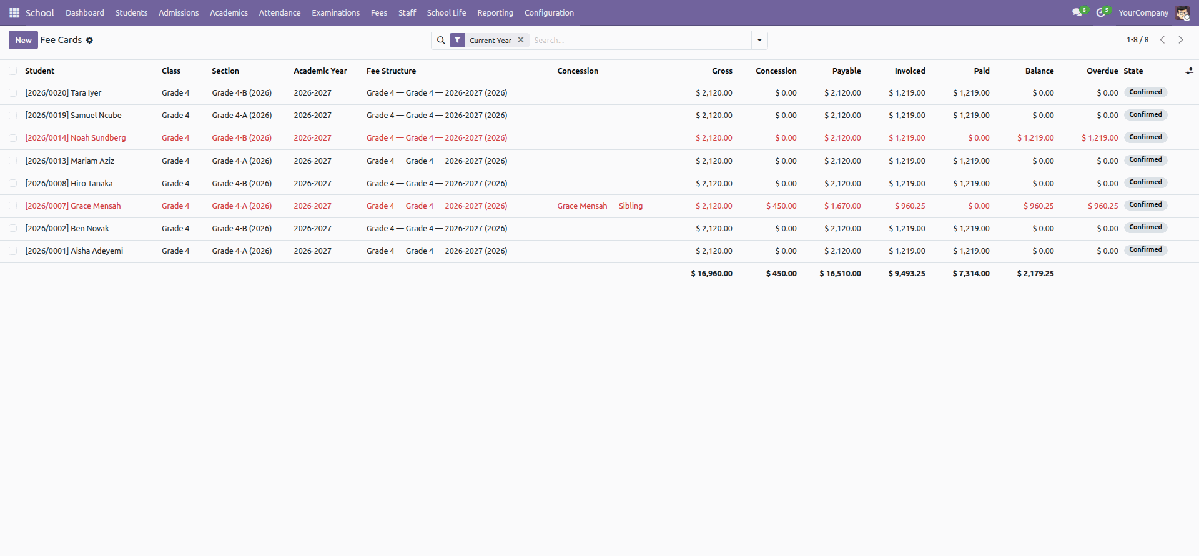Sort by the Fee Structure column header
1199x556 pixels.
click(x=391, y=71)
